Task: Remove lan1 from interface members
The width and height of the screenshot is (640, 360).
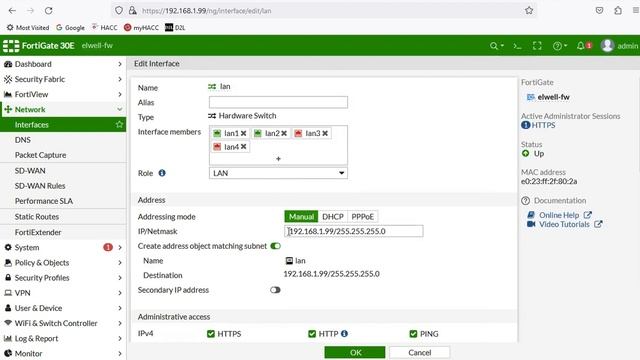Action: click(243, 133)
